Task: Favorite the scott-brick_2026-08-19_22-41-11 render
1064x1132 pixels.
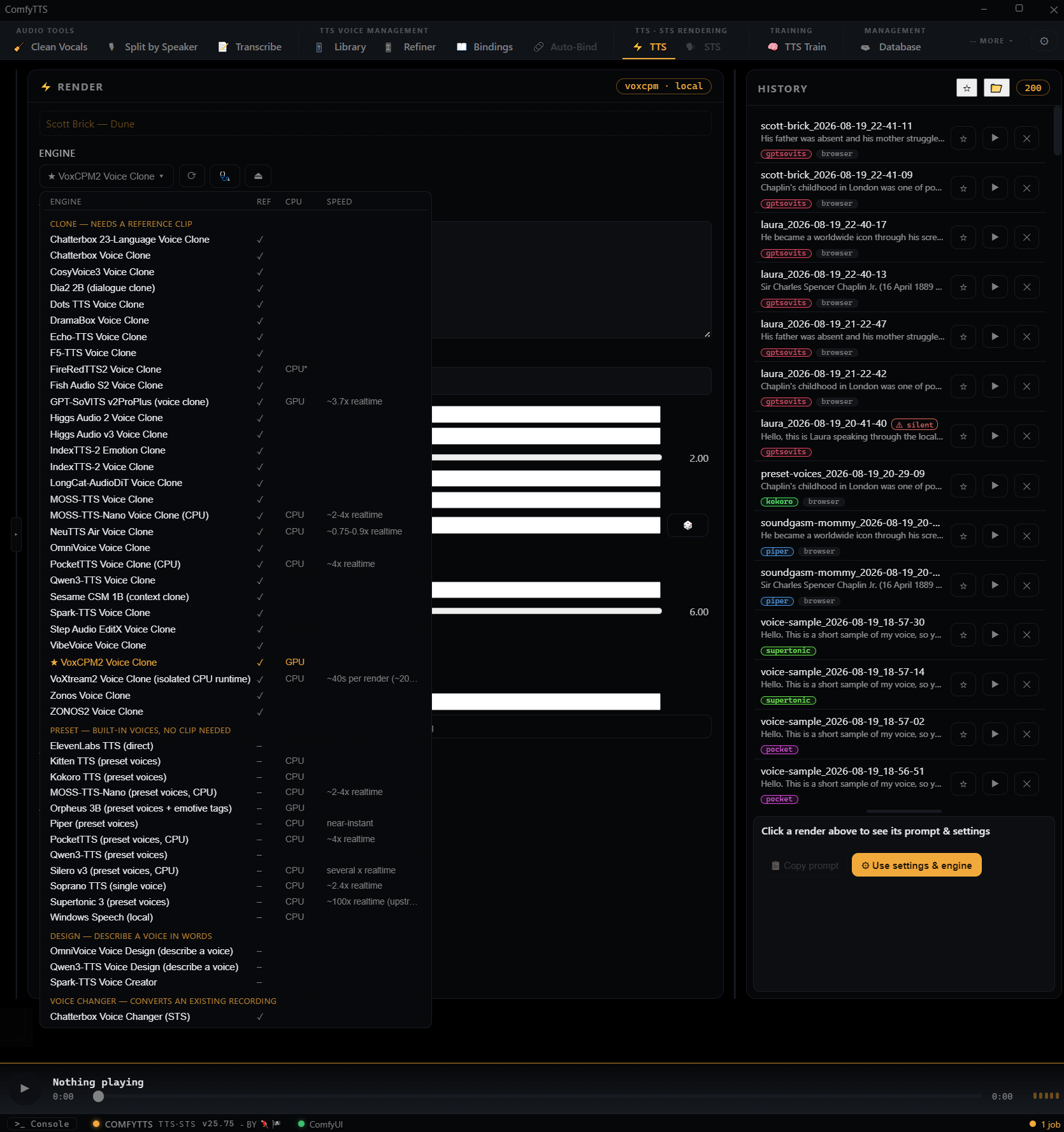Action: (x=963, y=138)
